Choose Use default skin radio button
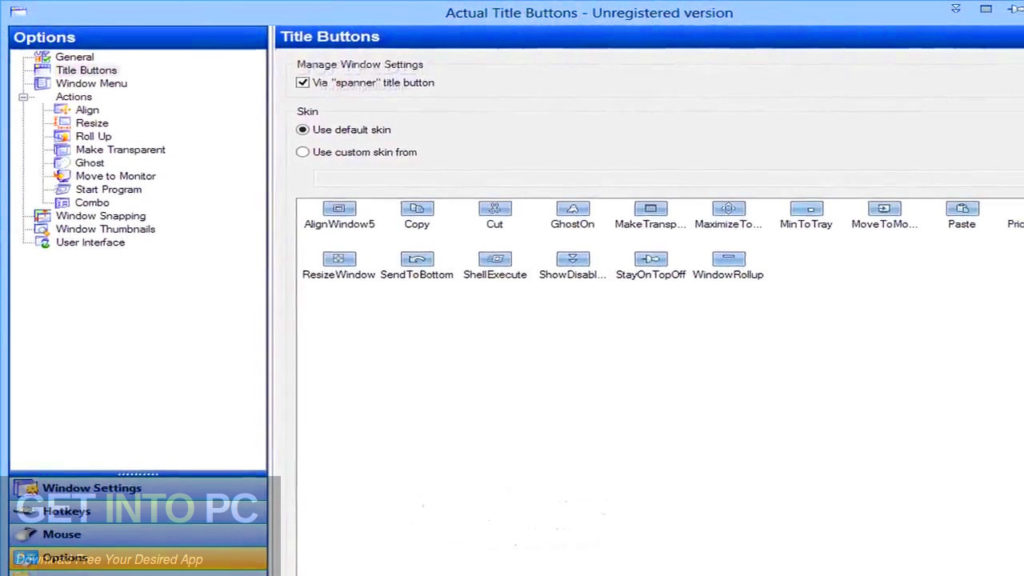 [302, 129]
